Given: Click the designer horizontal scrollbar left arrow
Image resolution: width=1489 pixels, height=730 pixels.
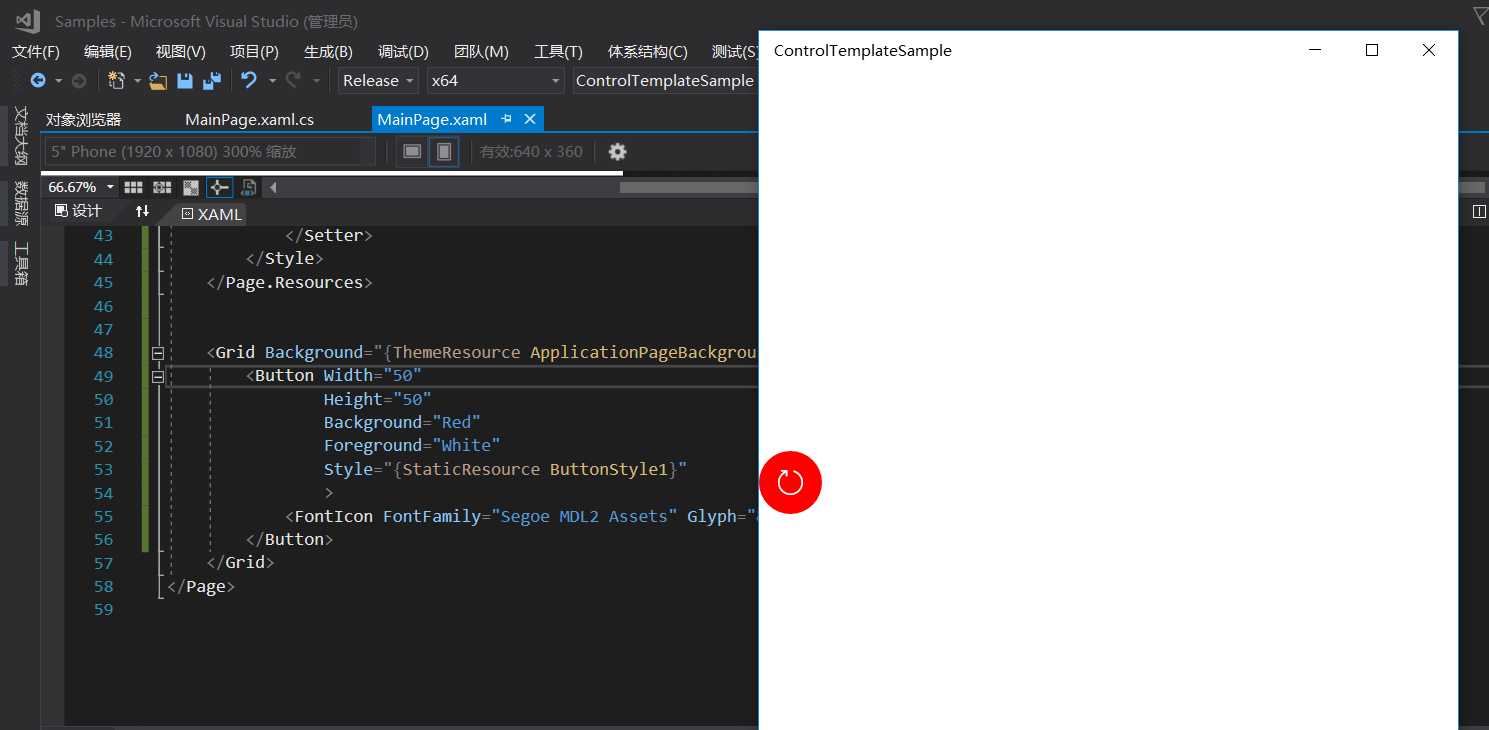Looking at the screenshot, I should (273, 187).
